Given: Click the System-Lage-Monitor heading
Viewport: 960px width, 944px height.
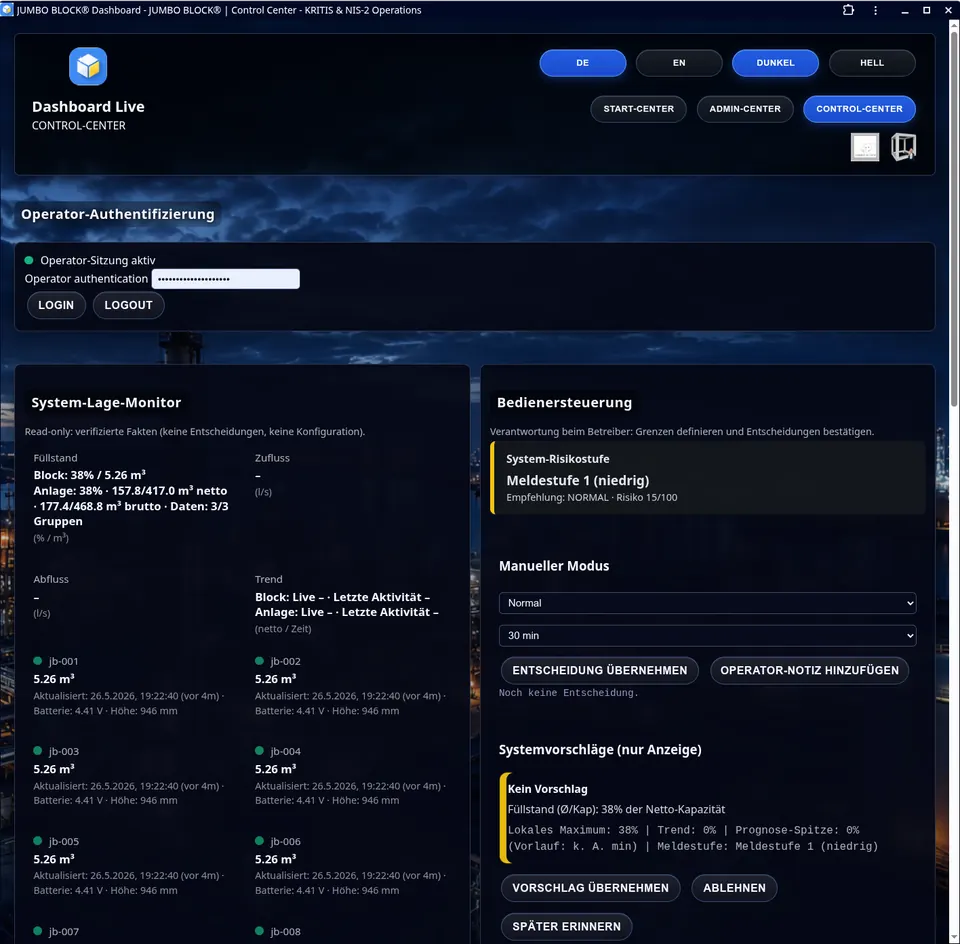Looking at the screenshot, I should pyautogui.click(x=106, y=403).
